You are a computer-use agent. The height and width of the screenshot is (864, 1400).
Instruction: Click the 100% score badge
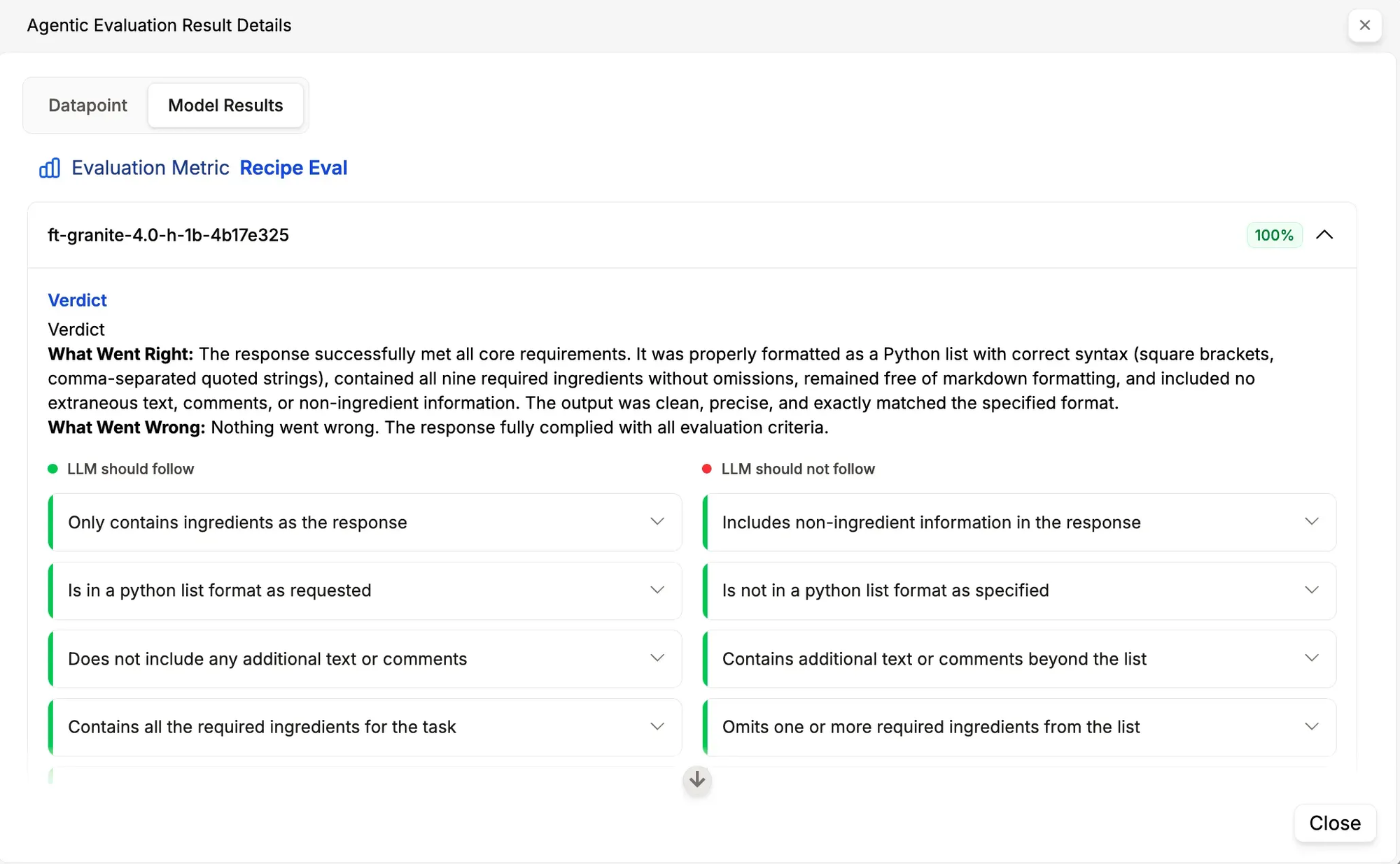click(x=1273, y=235)
